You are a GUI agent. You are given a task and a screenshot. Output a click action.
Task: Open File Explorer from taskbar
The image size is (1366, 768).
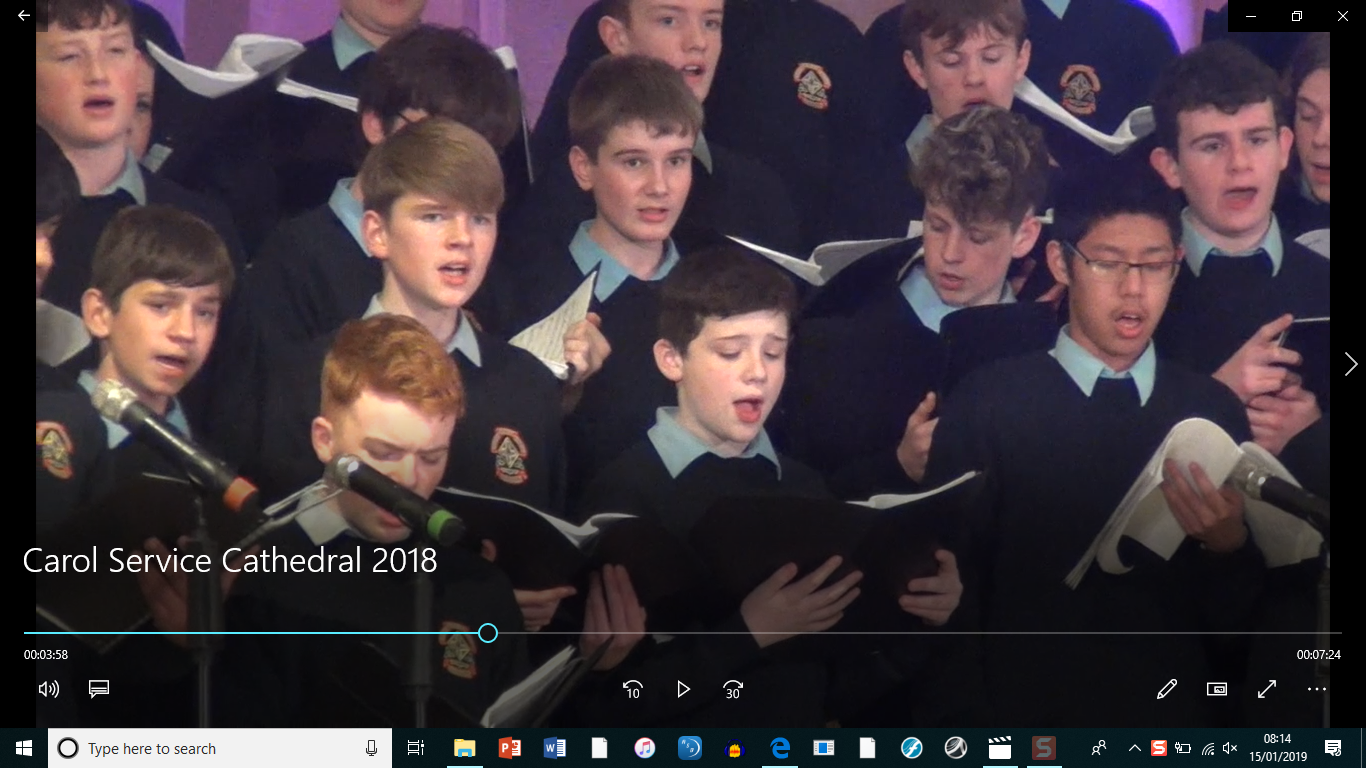point(464,748)
